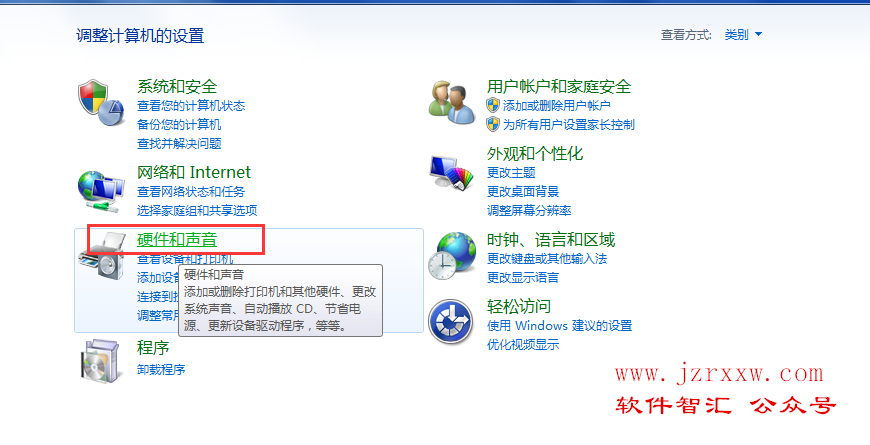
Task: Open 查看您的计算机状态 link
Action: pyautogui.click(x=191, y=105)
